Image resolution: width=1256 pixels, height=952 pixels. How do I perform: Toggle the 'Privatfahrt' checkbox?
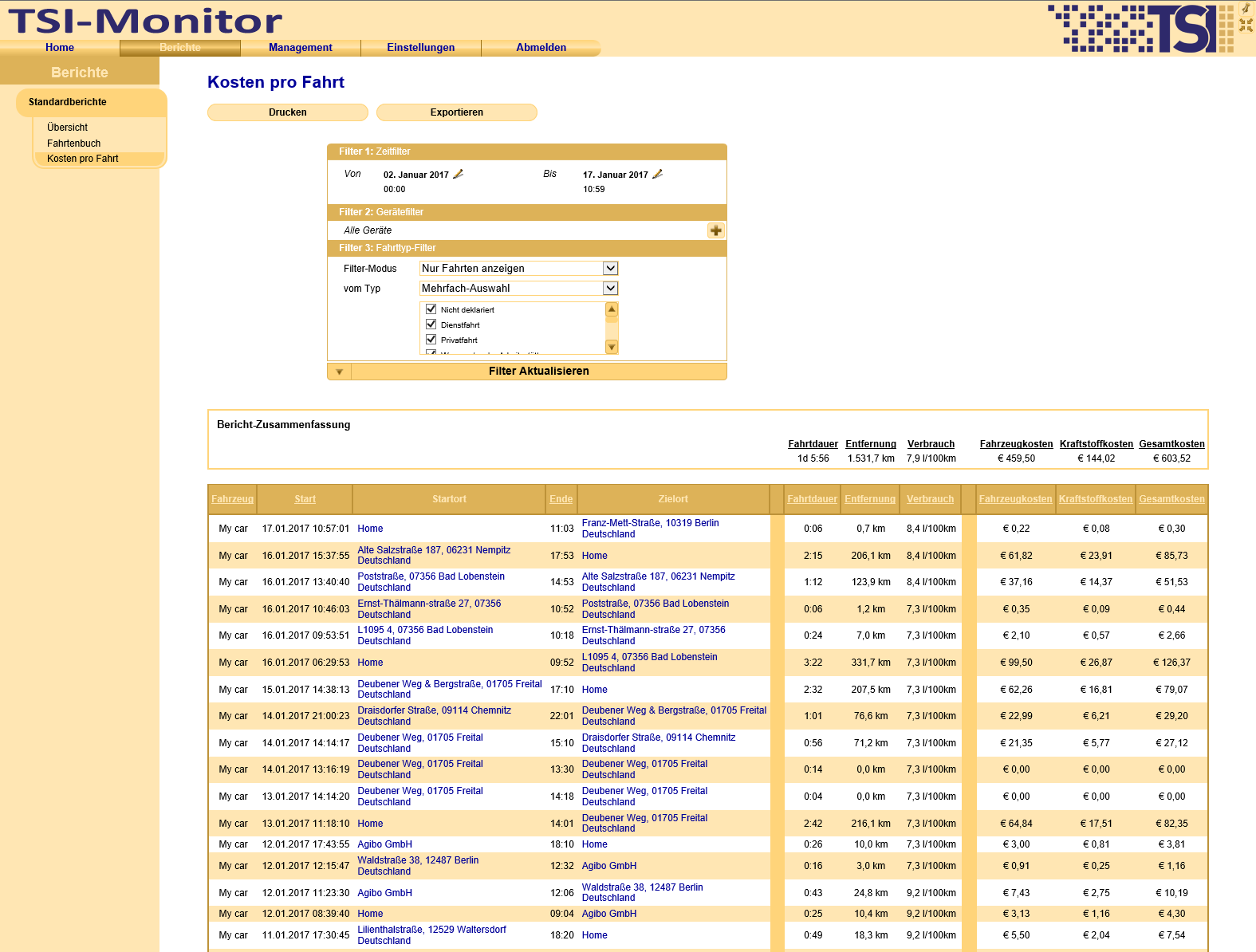[431, 340]
